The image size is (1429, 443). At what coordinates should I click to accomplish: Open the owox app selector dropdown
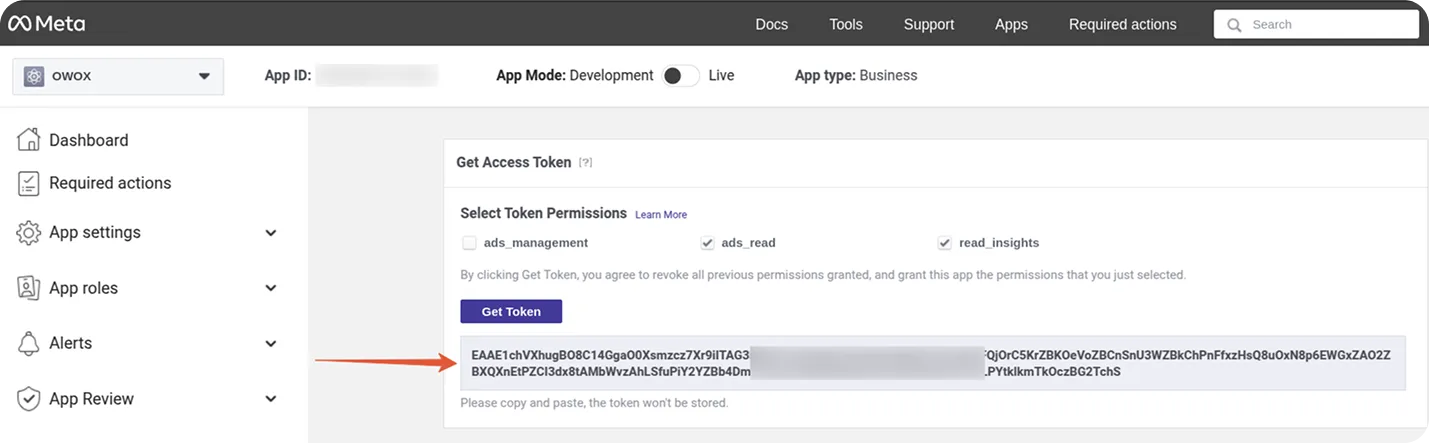pyautogui.click(x=118, y=76)
